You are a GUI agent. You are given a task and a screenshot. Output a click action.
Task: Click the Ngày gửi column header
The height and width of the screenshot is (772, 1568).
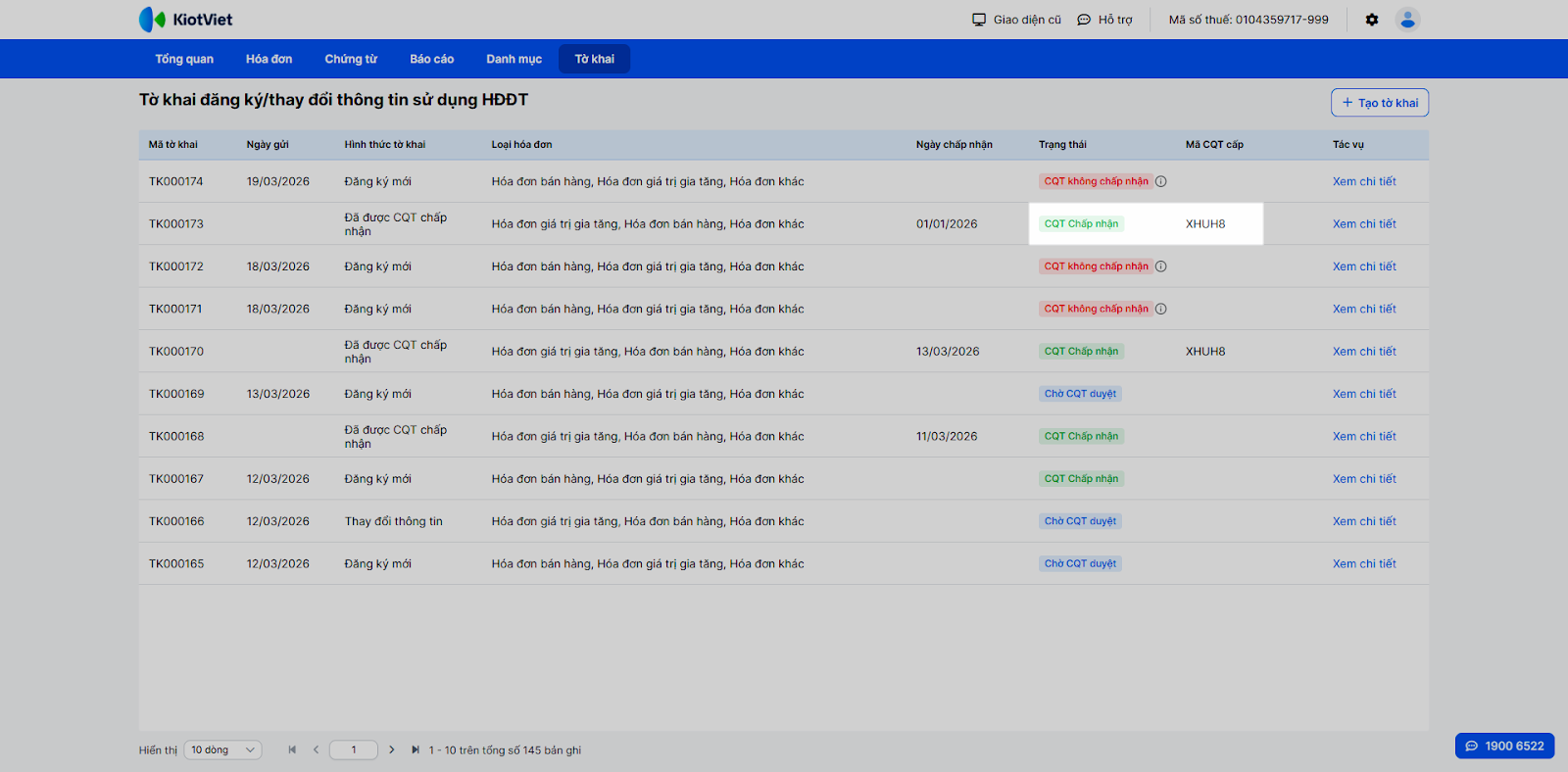pyautogui.click(x=268, y=145)
